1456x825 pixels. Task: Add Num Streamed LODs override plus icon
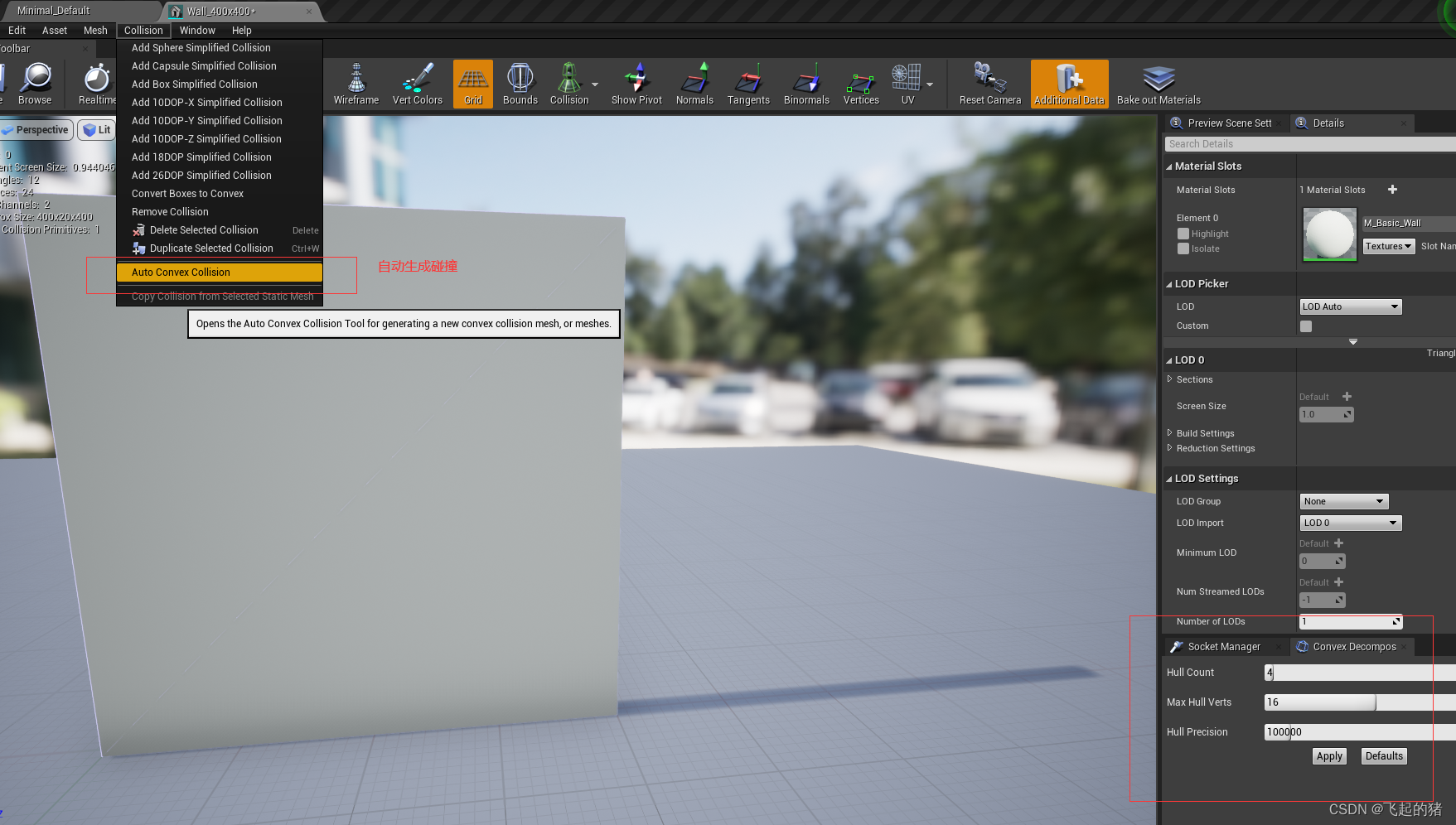pyautogui.click(x=1338, y=582)
